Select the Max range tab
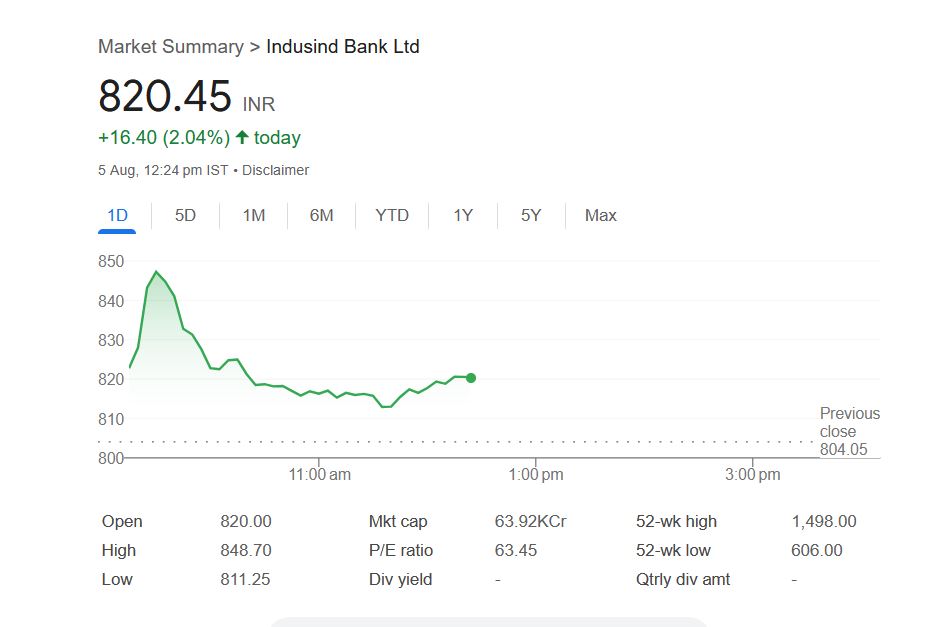 click(x=600, y=215)
